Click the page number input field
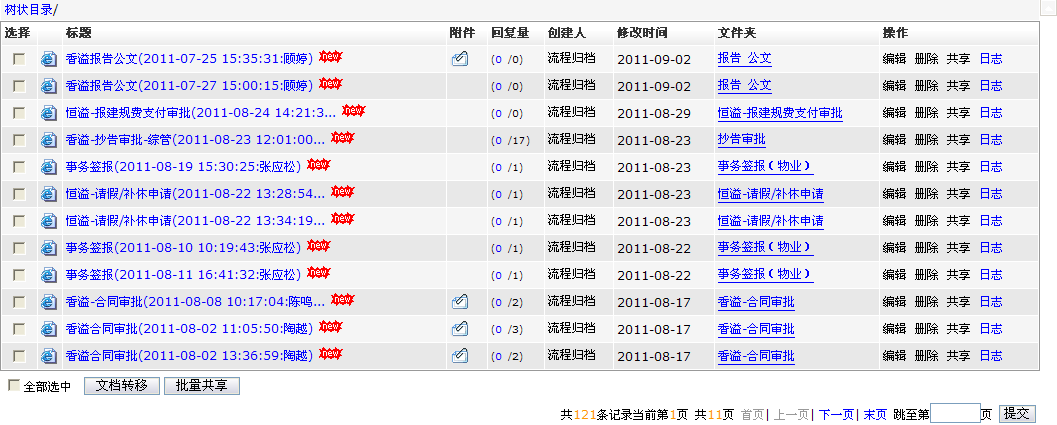Viewport: 1057px width, 425px height. pyautogui.click(x=955, y=413)
